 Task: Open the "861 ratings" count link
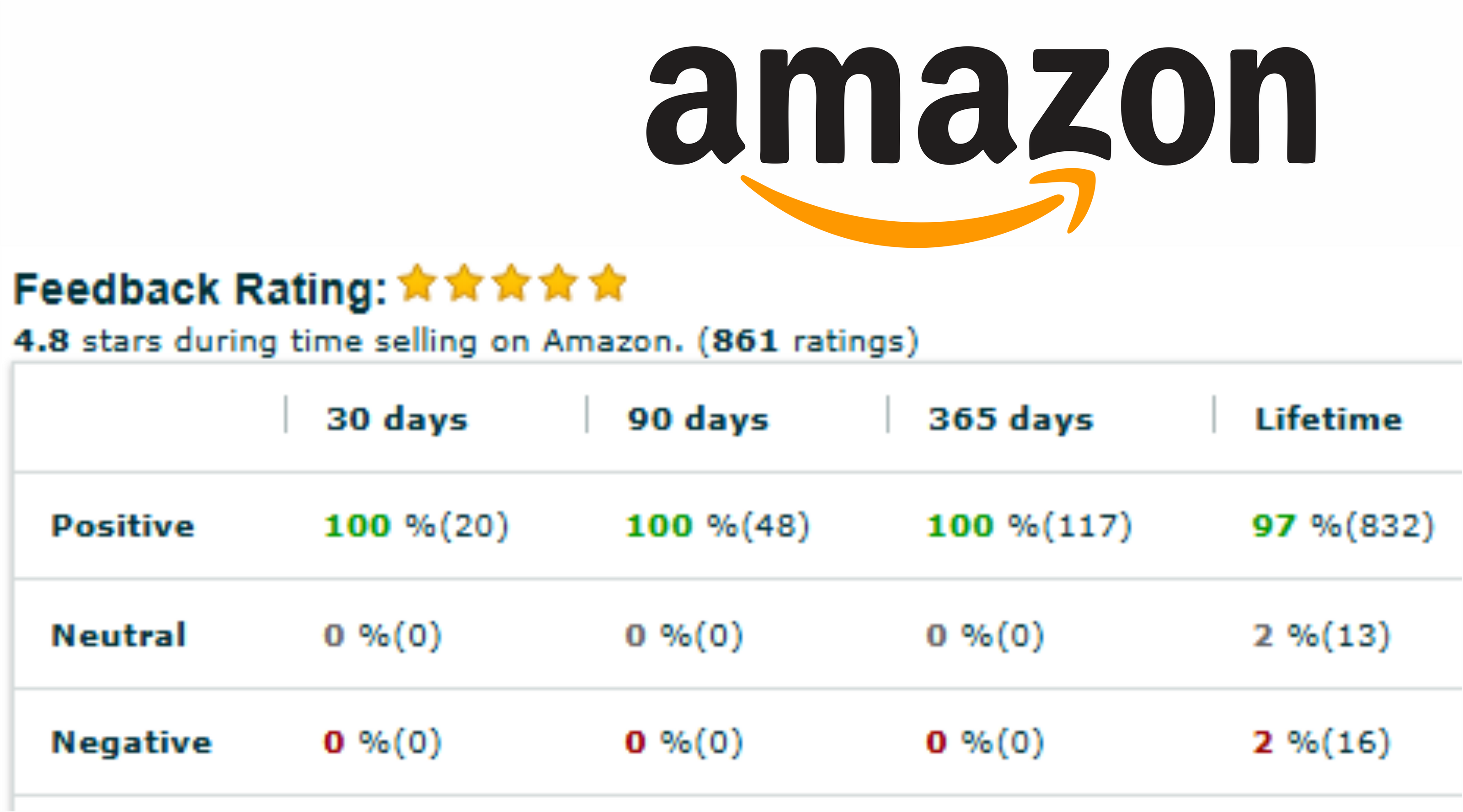(x=807, y=341)
